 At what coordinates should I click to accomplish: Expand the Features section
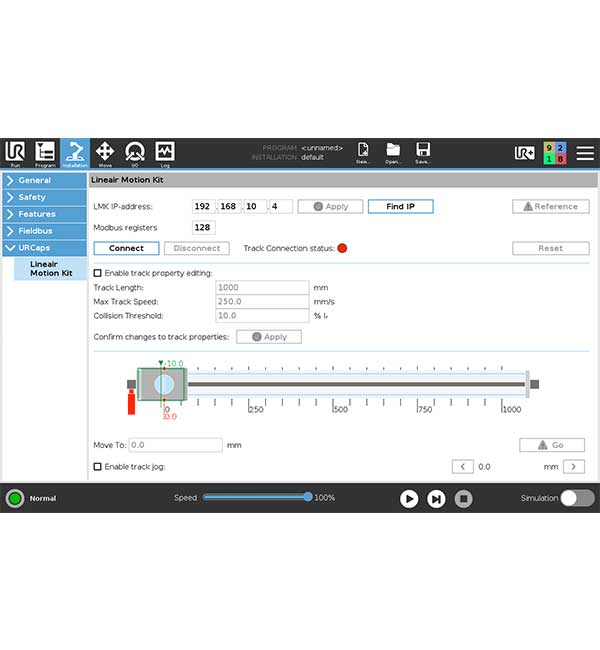(45, 214)
